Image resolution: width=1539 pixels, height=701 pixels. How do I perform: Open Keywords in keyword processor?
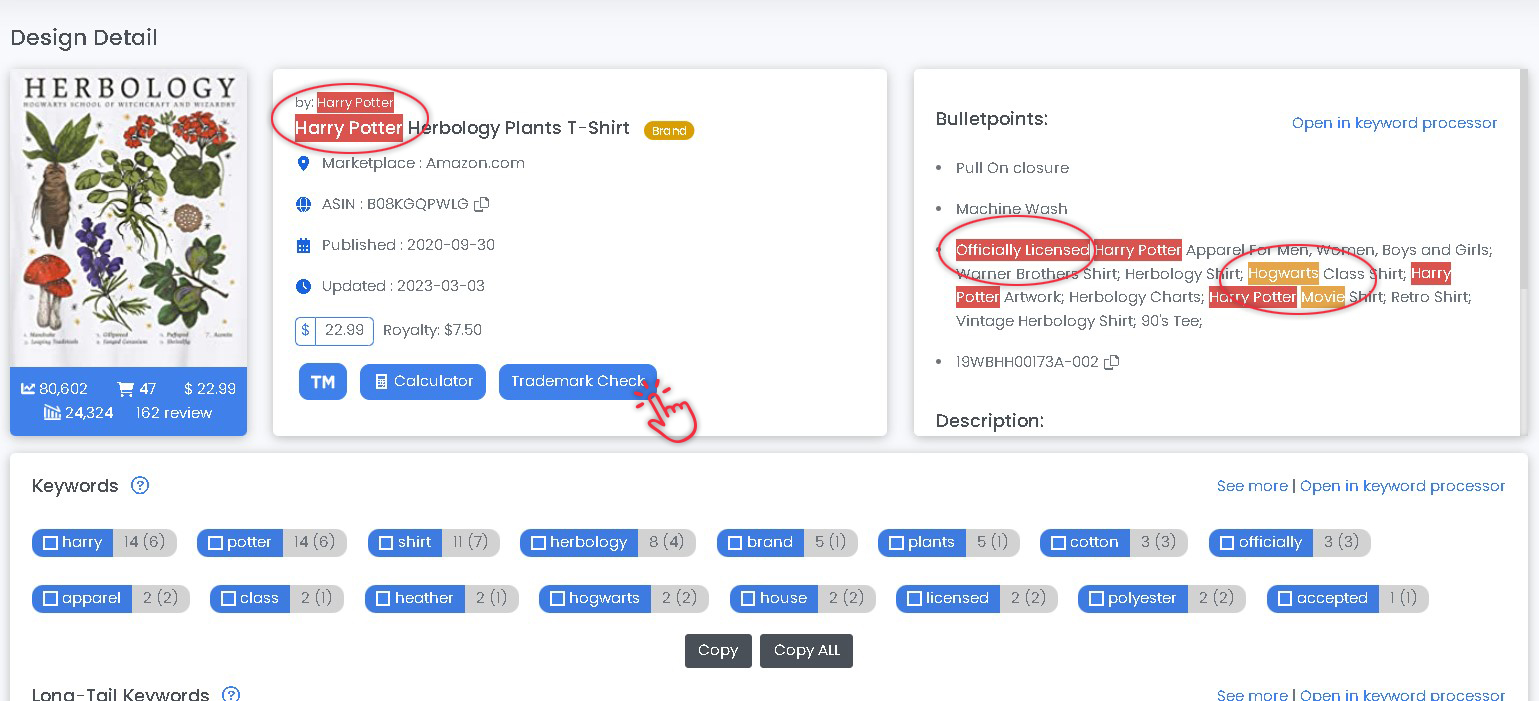(x=1402, y=486)
